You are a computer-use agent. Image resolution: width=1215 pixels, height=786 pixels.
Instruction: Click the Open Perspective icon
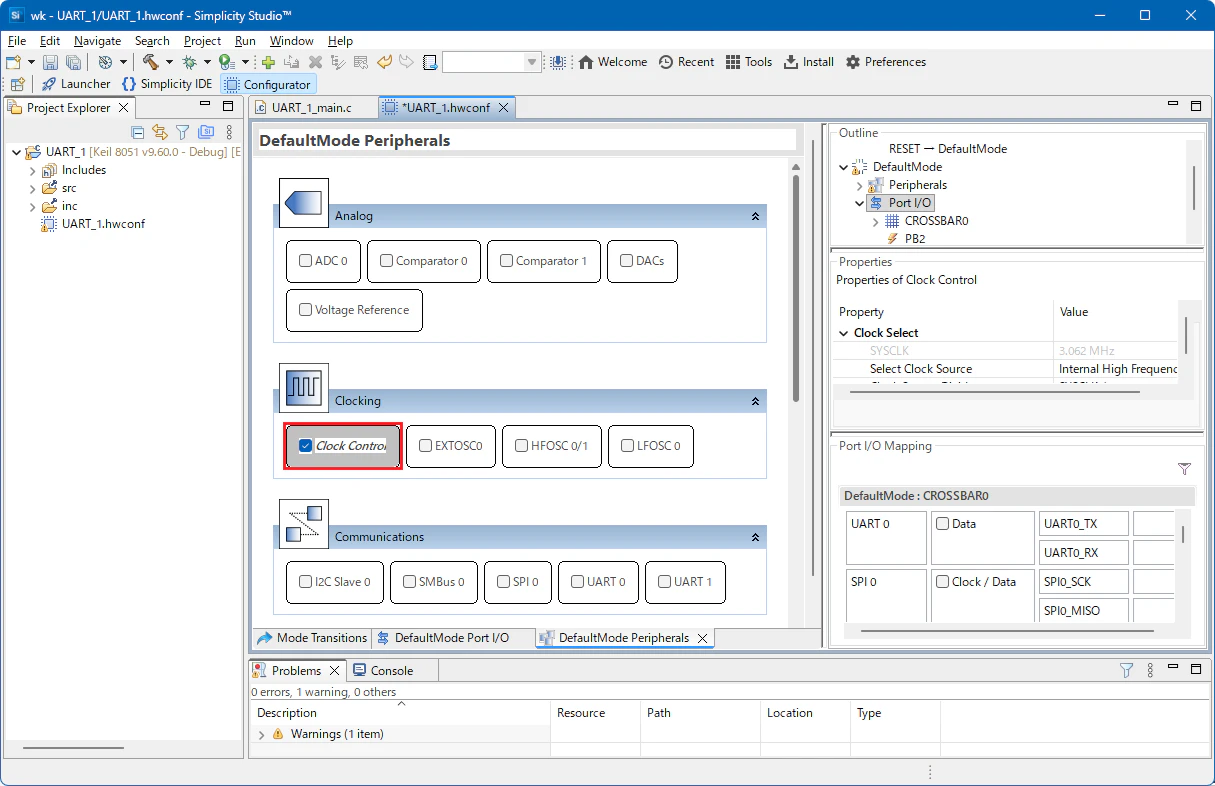tap(17, 84)
